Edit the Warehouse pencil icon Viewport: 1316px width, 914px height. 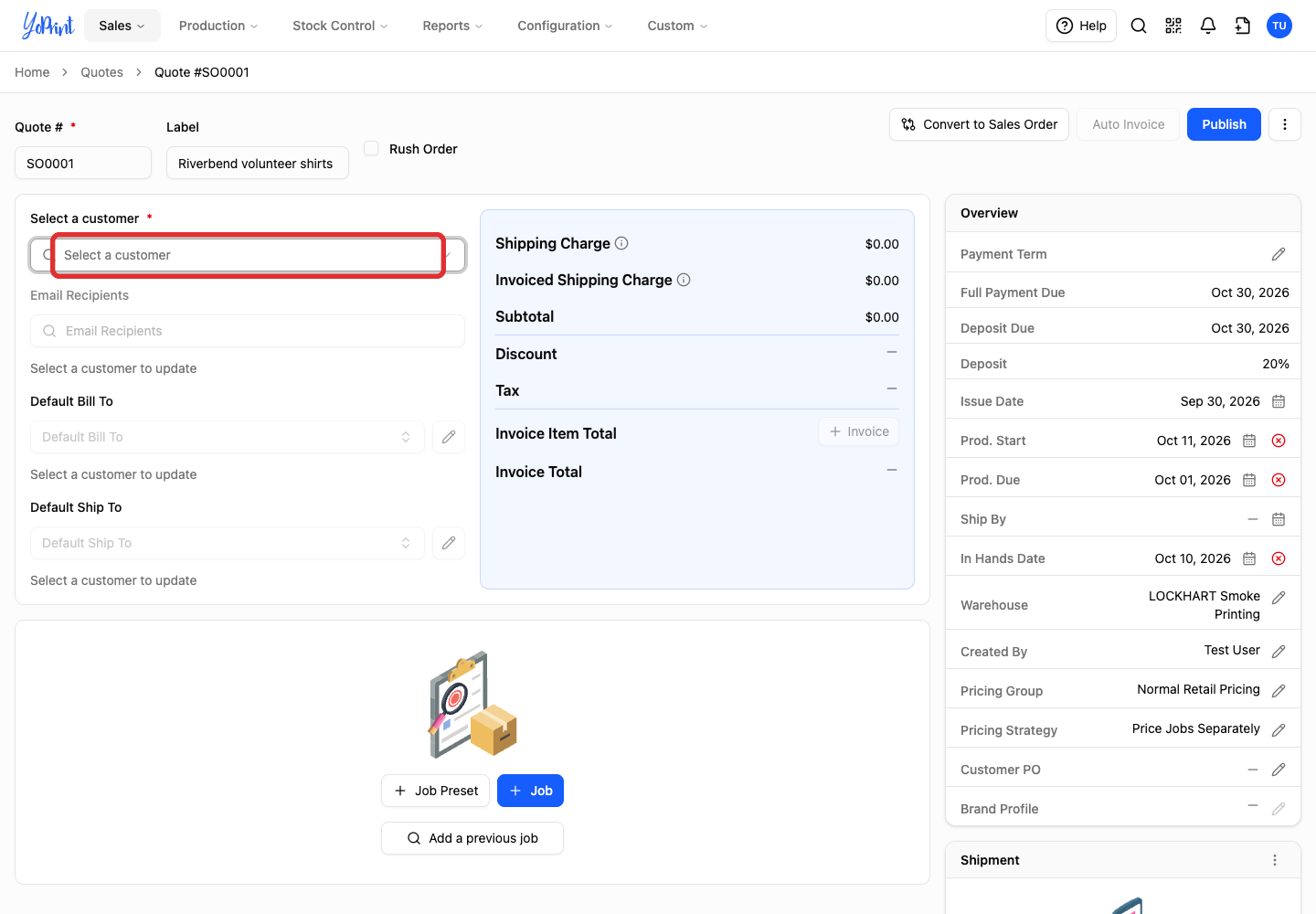pos(1279,598)
